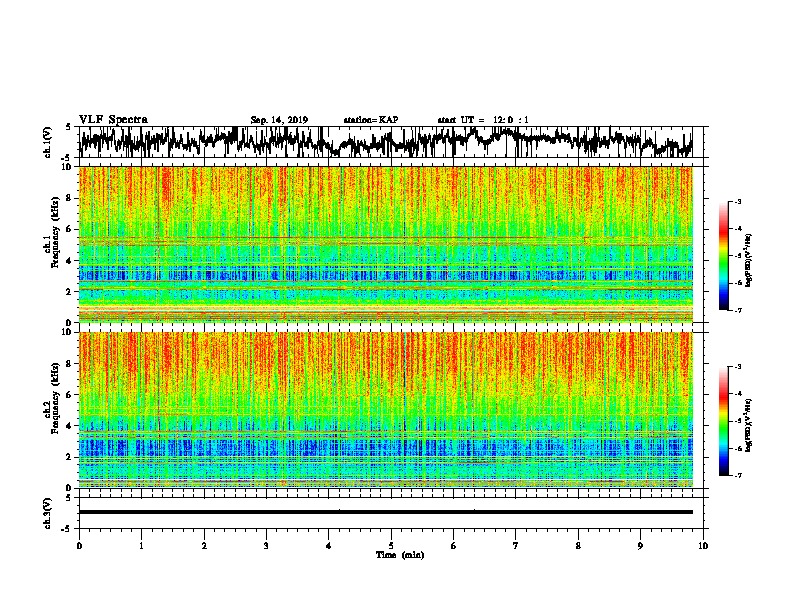The image size is (792, 612).
Task: Click the ch.2 'Frequency (kHz)' axis label
Action: pos(55,398)
